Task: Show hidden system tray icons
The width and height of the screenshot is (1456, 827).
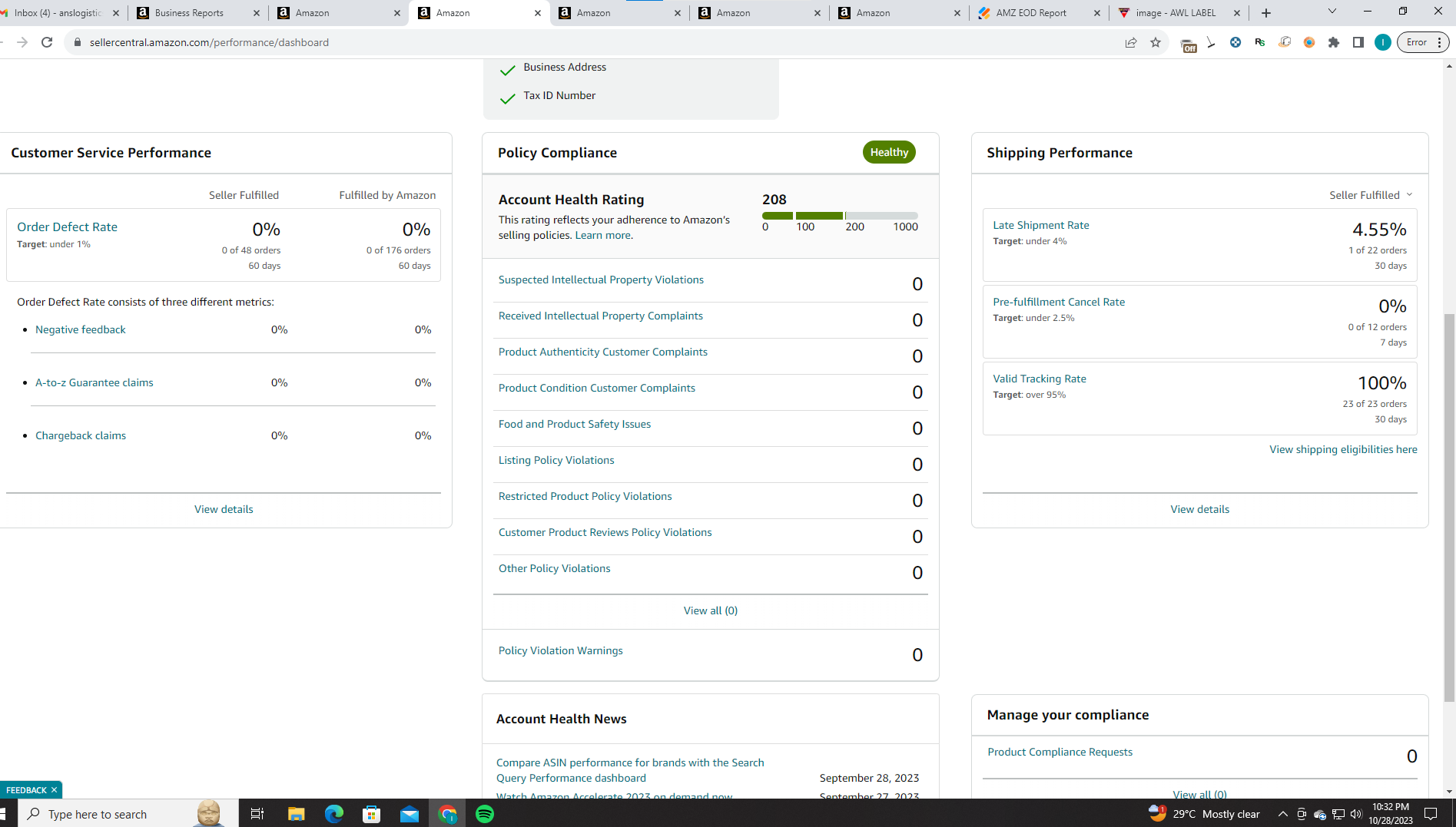Action: point(1282,814)
